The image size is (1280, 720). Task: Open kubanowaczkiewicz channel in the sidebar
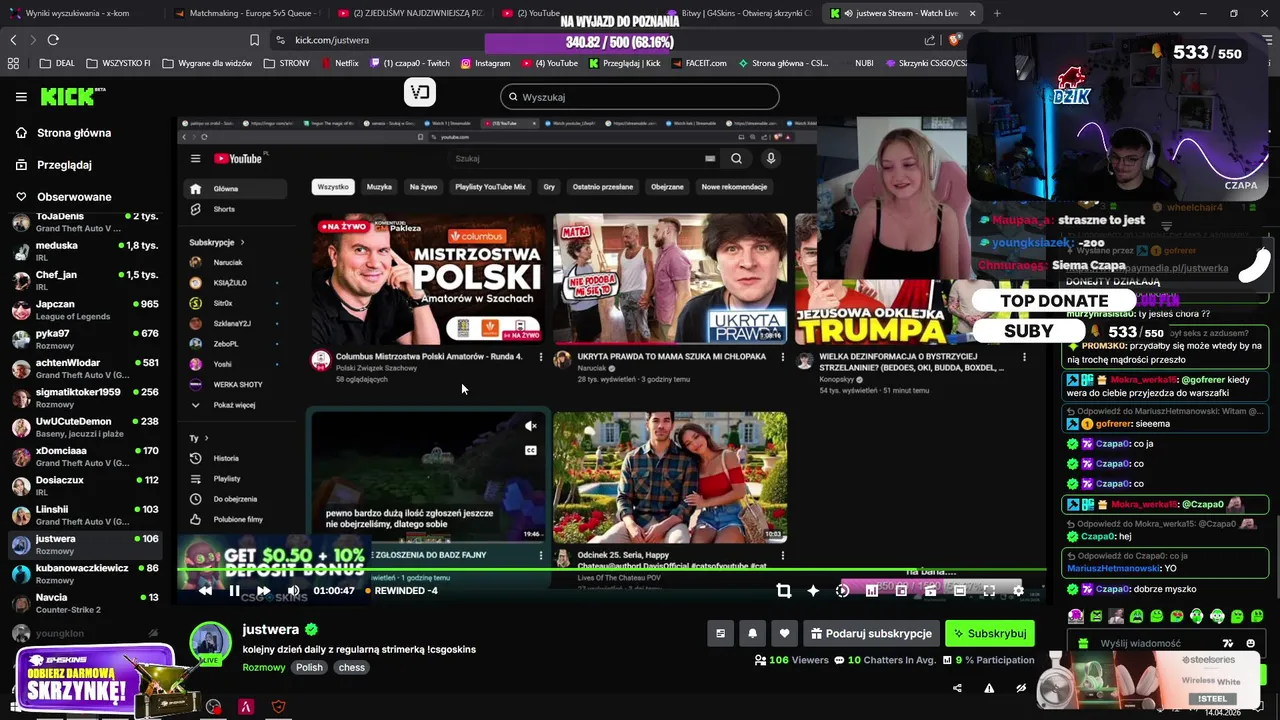click(85, 574)
